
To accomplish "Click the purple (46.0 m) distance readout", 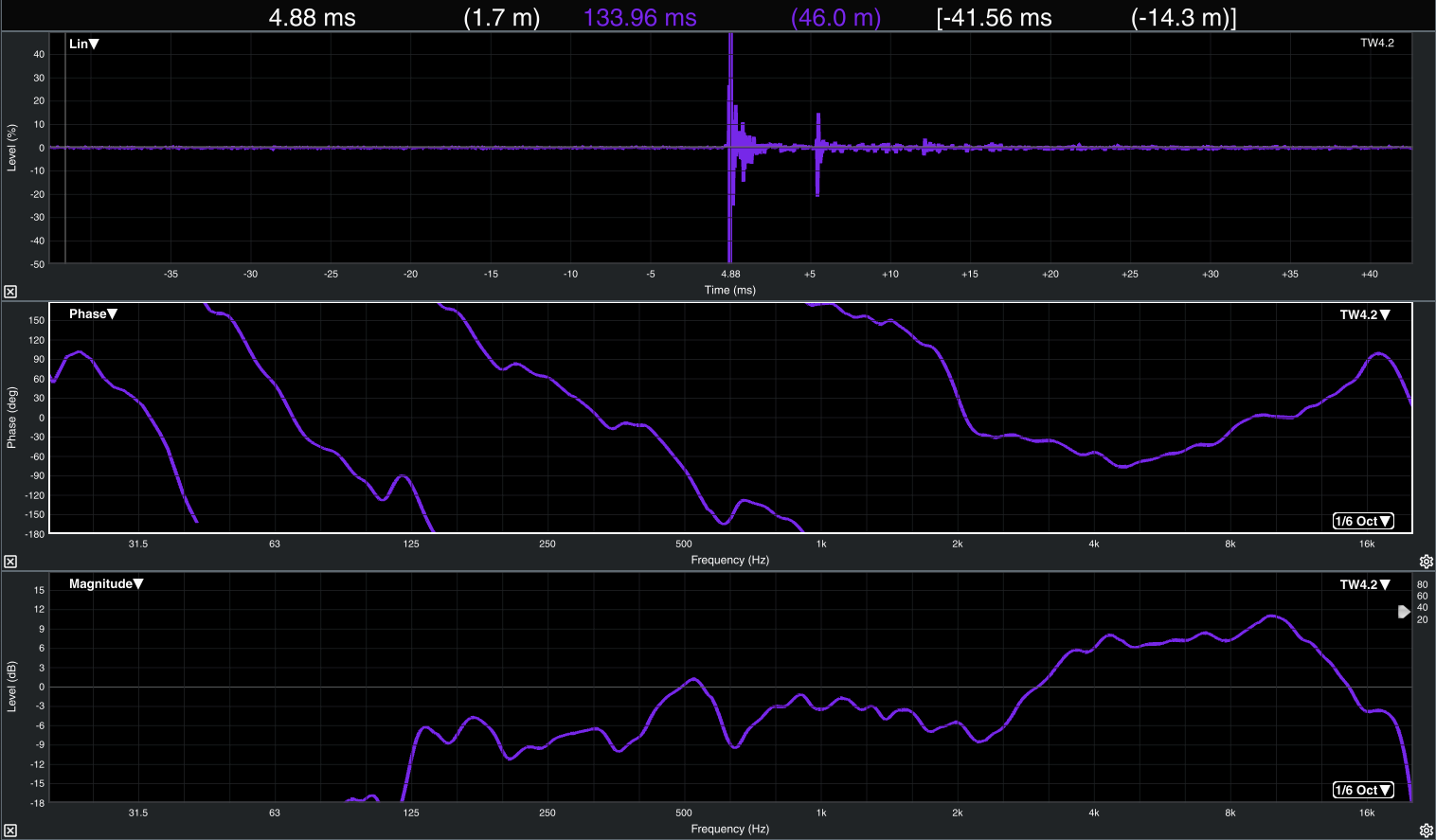I will tap(835, 17).
